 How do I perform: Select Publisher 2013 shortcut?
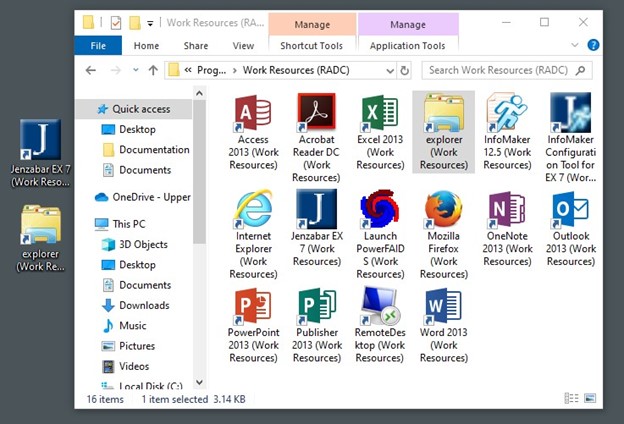pyautogui.click(x=317, y=324)
